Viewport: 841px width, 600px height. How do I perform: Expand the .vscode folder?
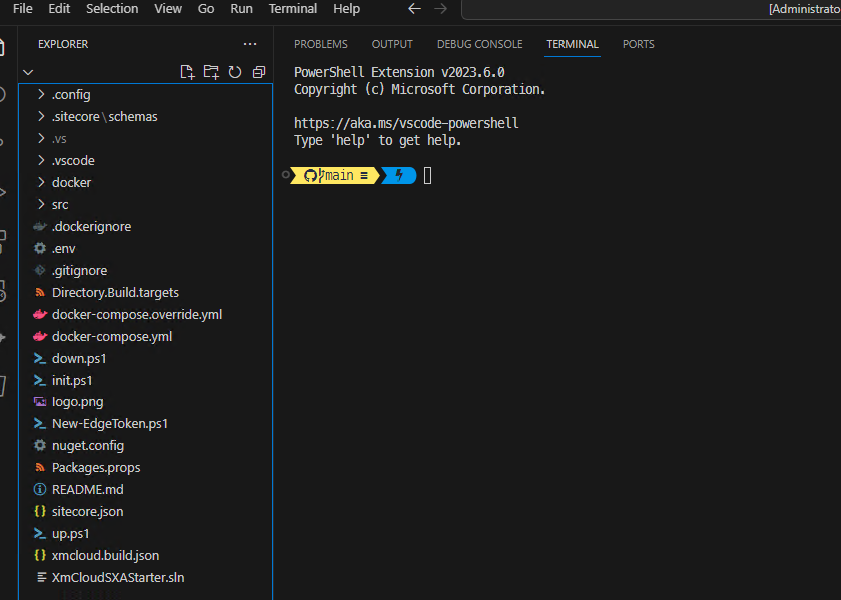point(41,160)
